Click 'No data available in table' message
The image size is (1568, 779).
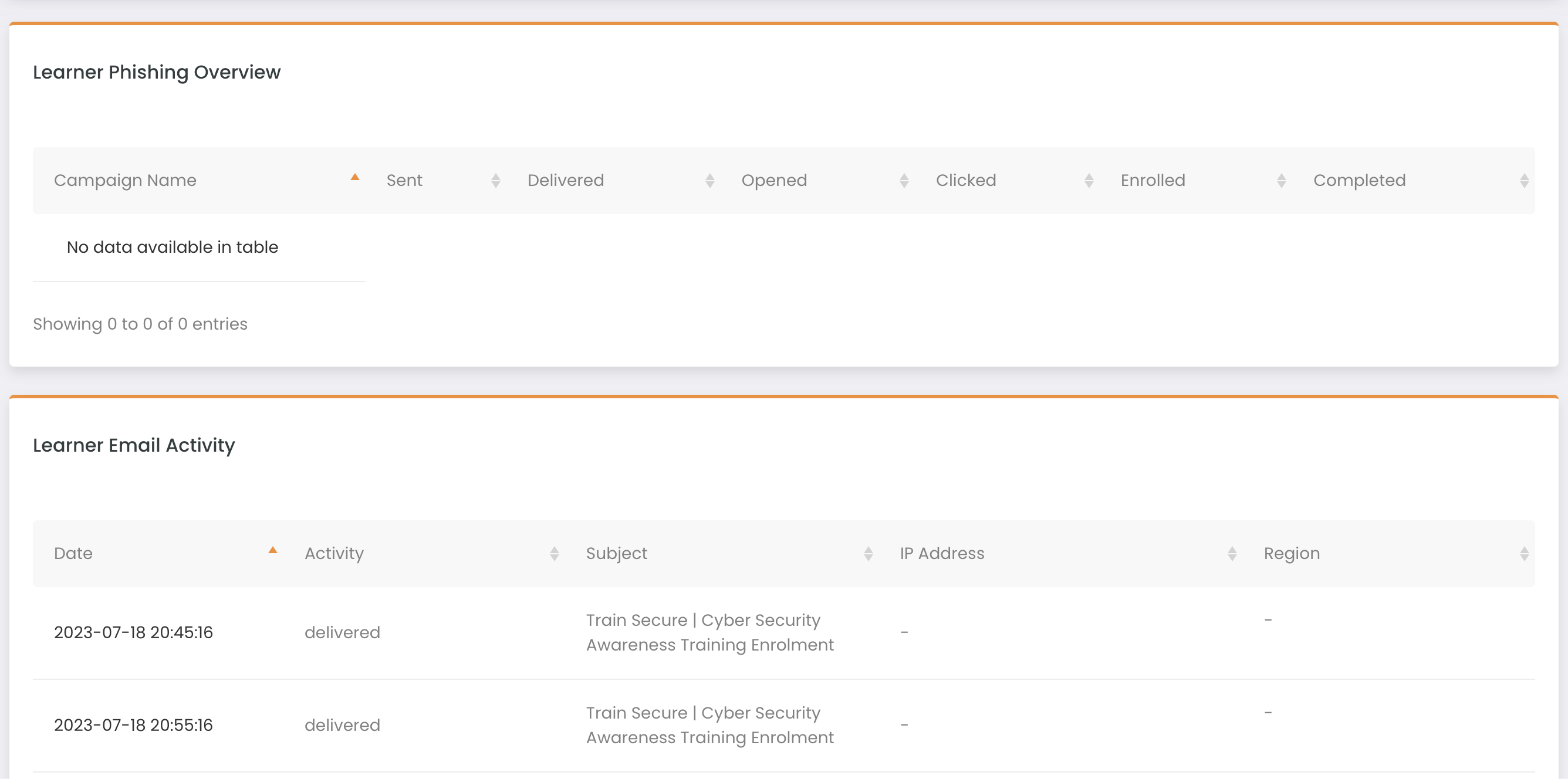(x=173, y=247)
